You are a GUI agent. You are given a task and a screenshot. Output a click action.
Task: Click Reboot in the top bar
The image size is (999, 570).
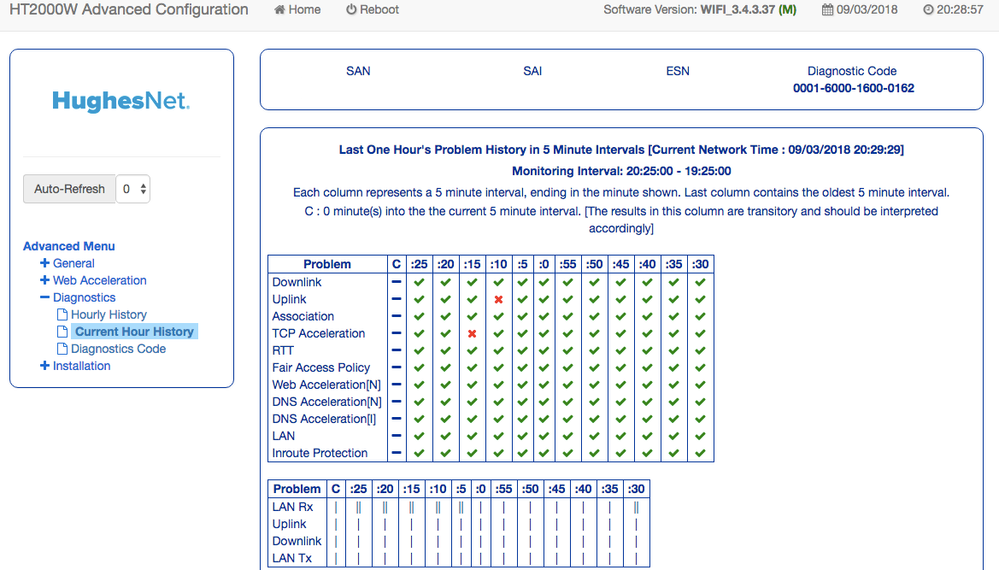pyautogui.click(x=372, y=10)
